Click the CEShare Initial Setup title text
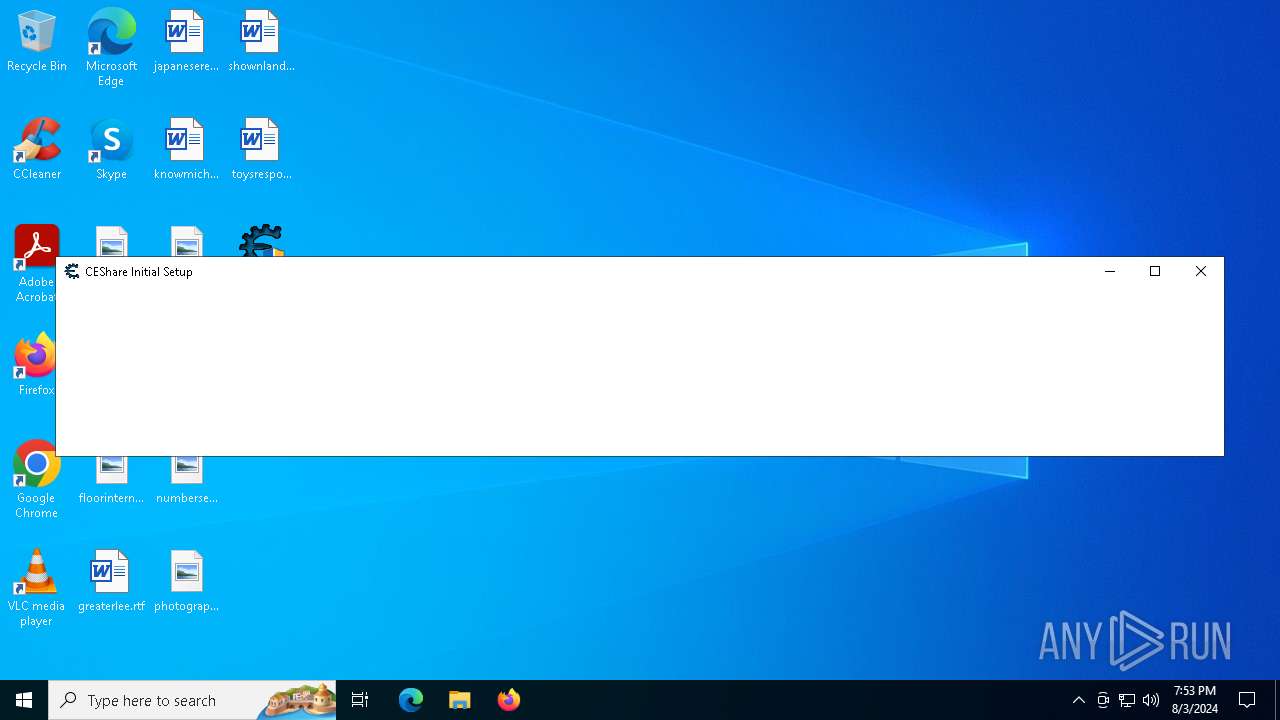Viewport: 1280px width, 720px height. tap(139, 272)
